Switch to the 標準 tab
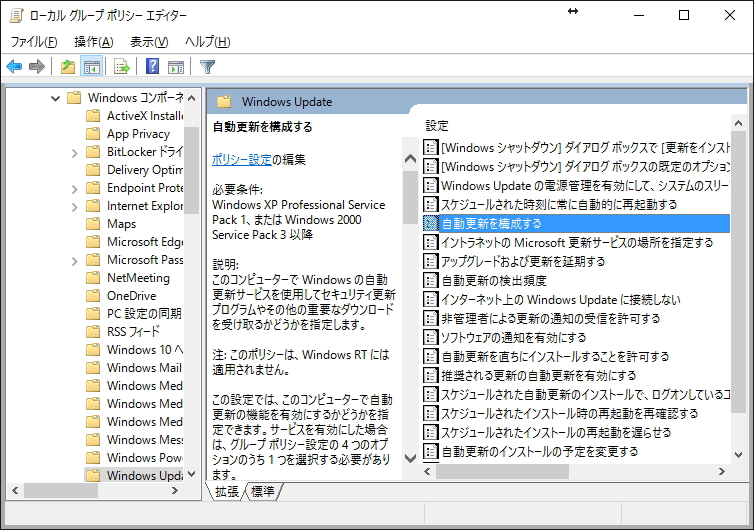This screenshot has height=530, width=754. click(x=263, y=492)
